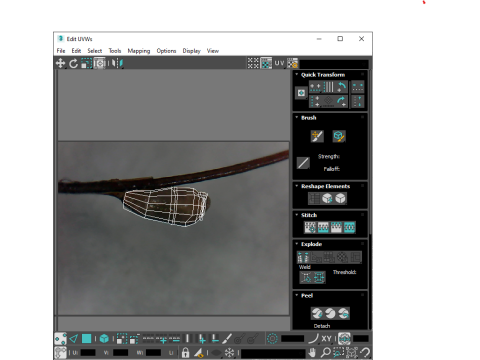The image size is (480, 360).
Task: Click the brush falloff type icon
Action: (303, 163)
